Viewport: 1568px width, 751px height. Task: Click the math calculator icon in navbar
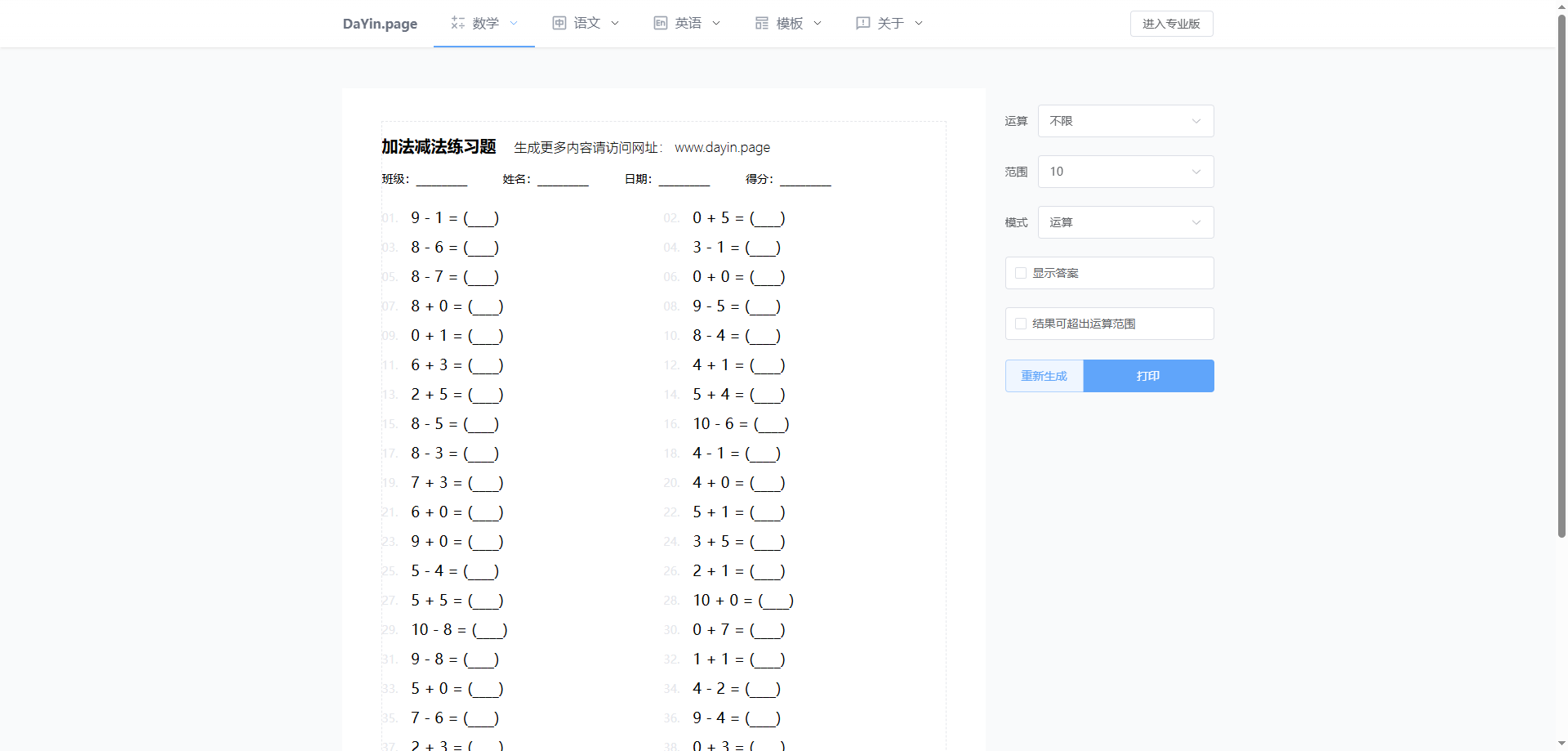click(458, 23)
